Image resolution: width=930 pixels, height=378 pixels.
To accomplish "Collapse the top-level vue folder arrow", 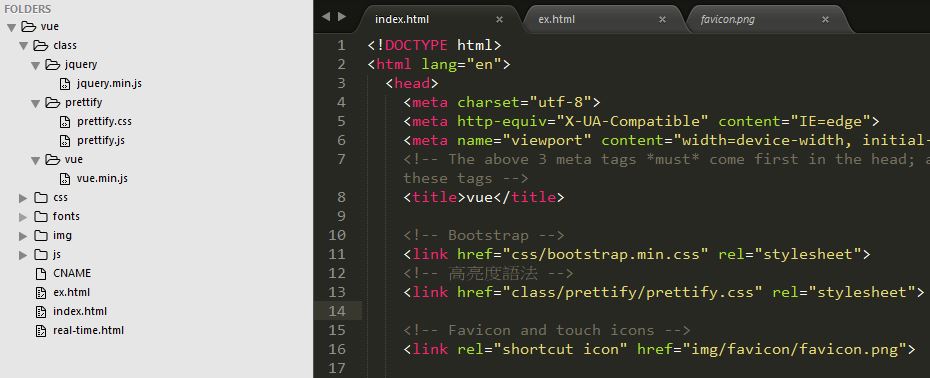I will tap(11, 27).
